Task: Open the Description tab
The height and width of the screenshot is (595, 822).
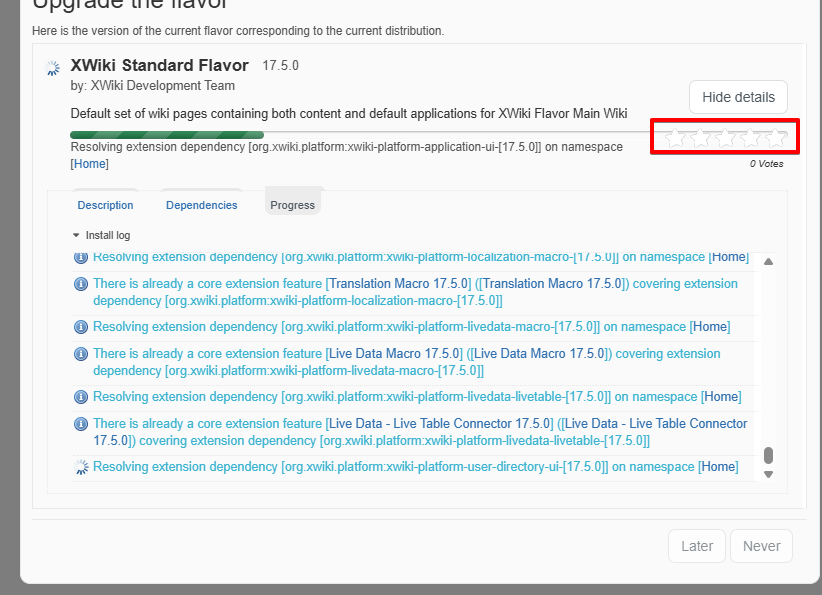Action: pos(105,205)
